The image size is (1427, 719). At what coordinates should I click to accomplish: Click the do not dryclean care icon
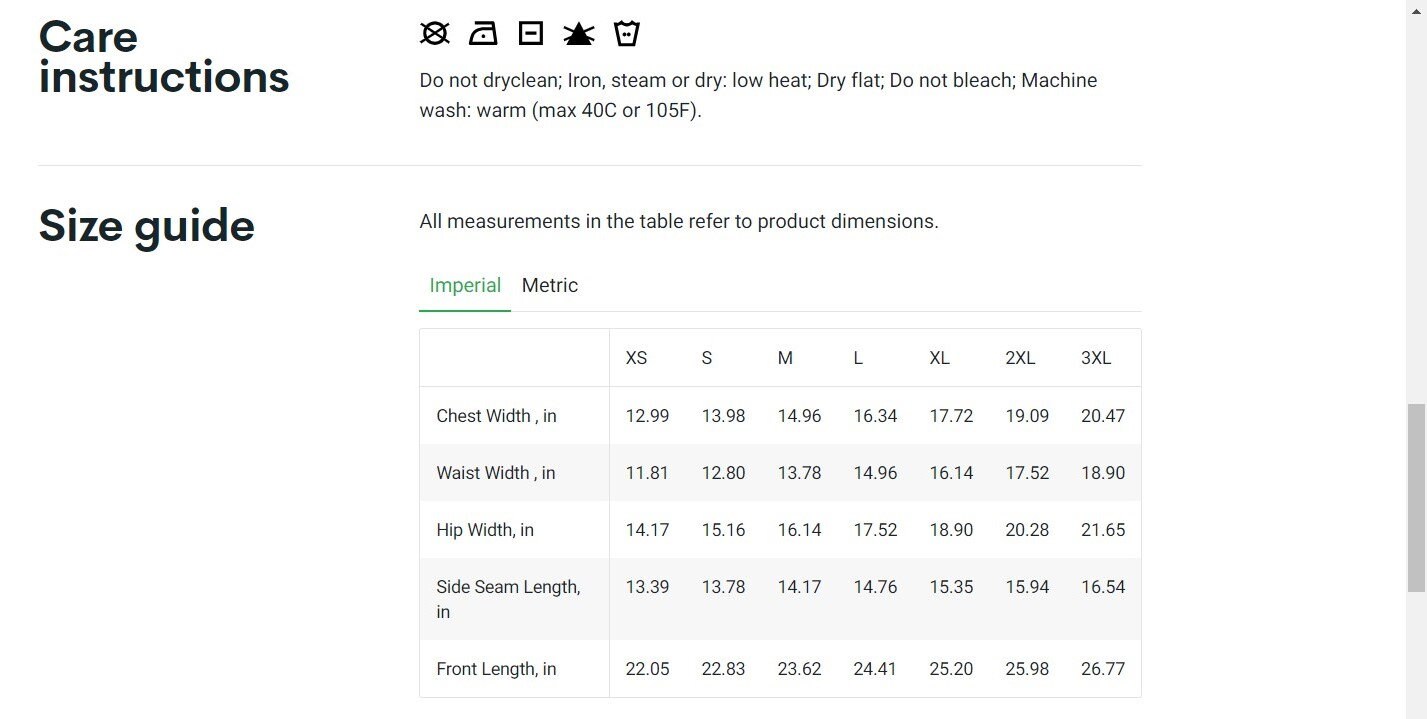(434, 34)
